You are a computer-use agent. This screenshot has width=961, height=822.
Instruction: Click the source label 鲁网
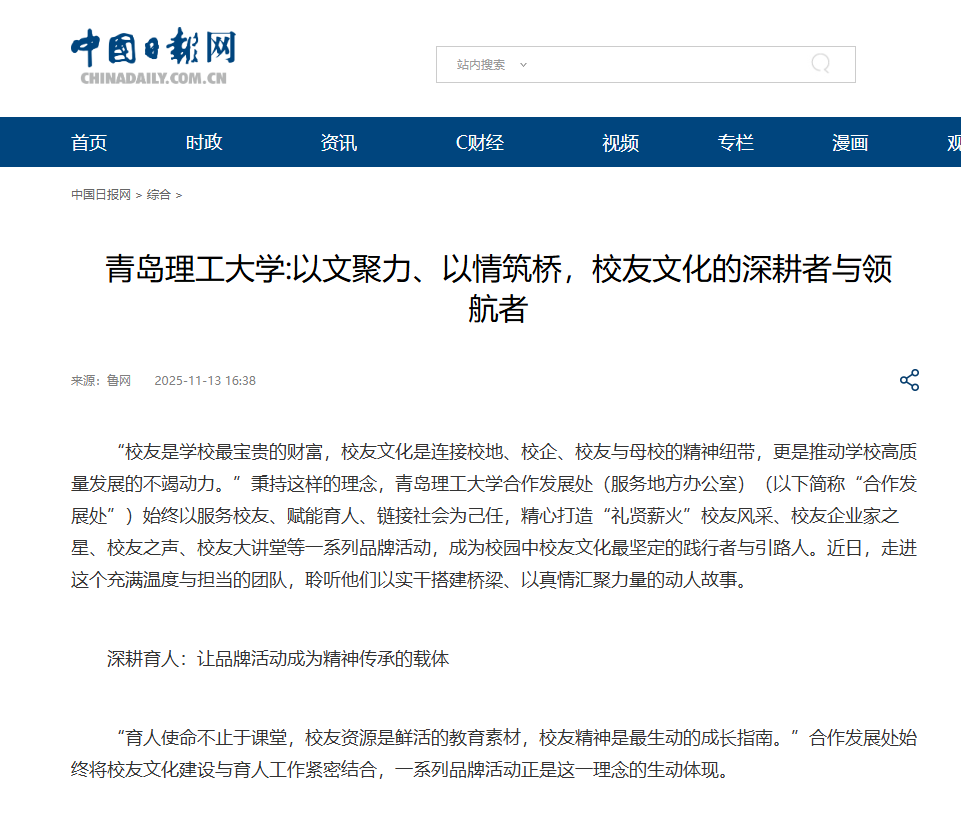pos(119,381)
